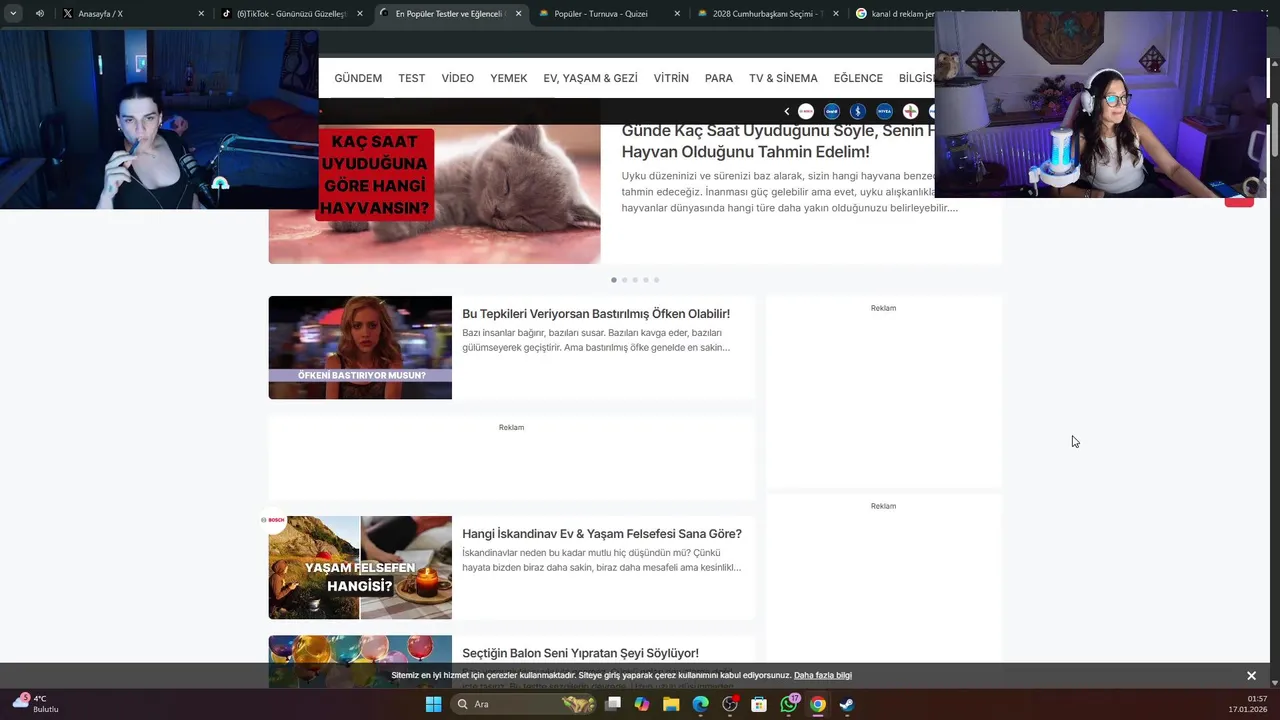Open OBS Studio from taskbar

click(x=730, y=704)
